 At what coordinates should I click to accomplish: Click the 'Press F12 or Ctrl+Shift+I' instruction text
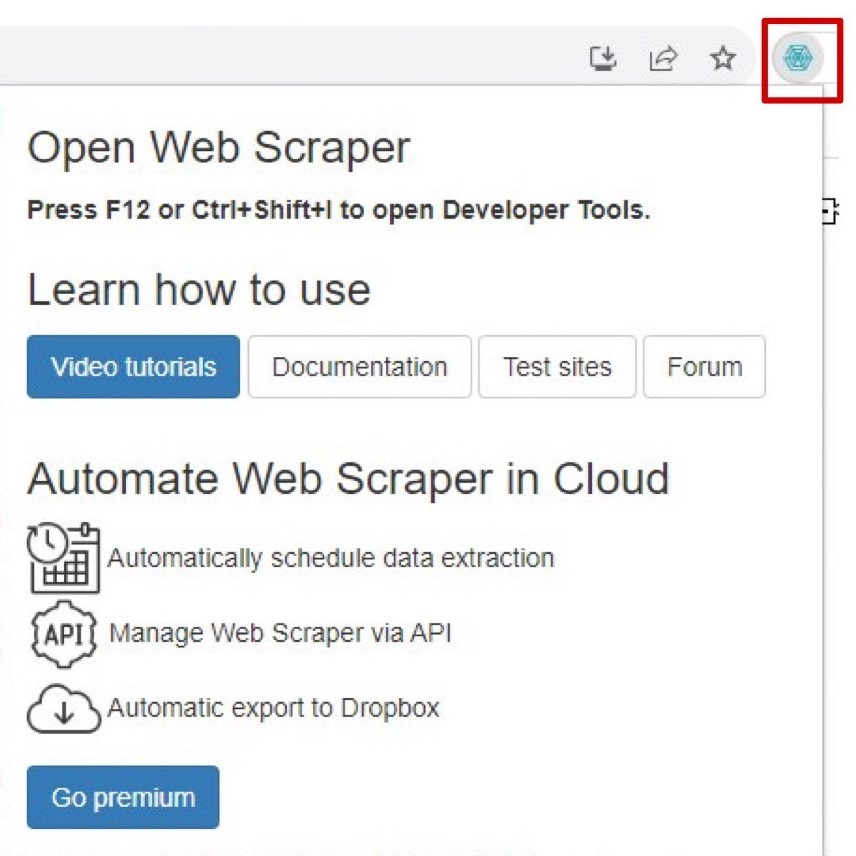tap(339, 210)
